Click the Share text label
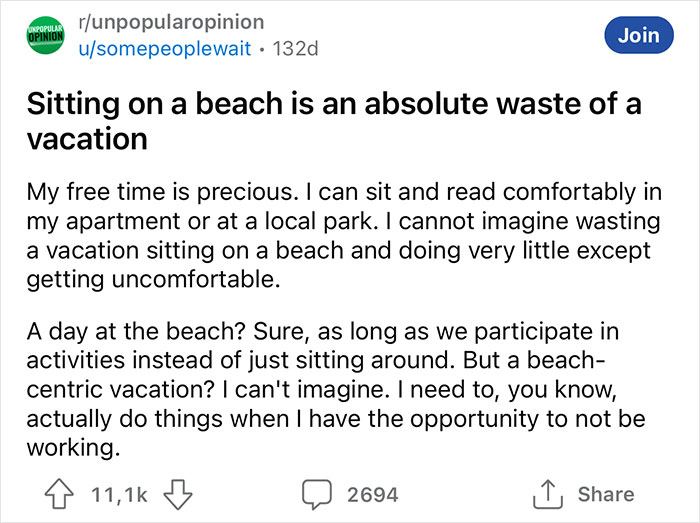700x523 pixels. (x=605, y=494)
